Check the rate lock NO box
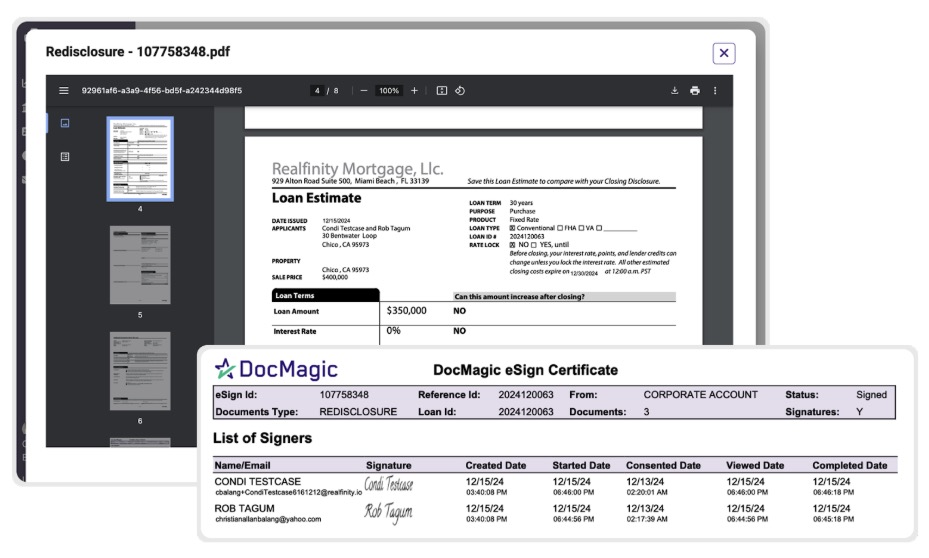929x558 pixels. (x=512, y=245)
